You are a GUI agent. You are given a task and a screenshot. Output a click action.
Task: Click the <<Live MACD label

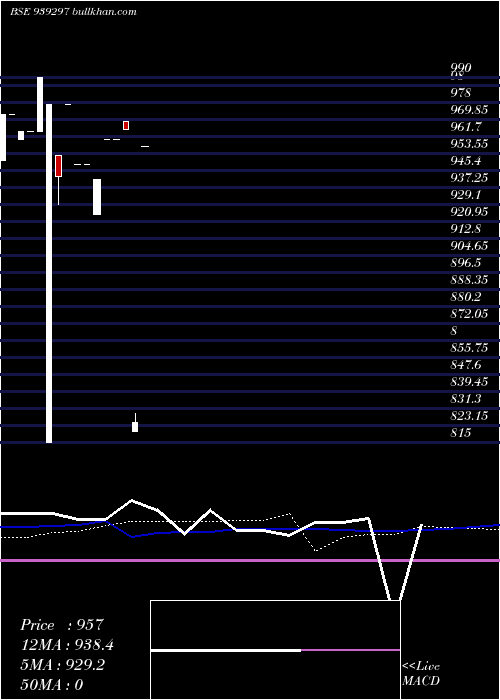(x=421, y=673)
